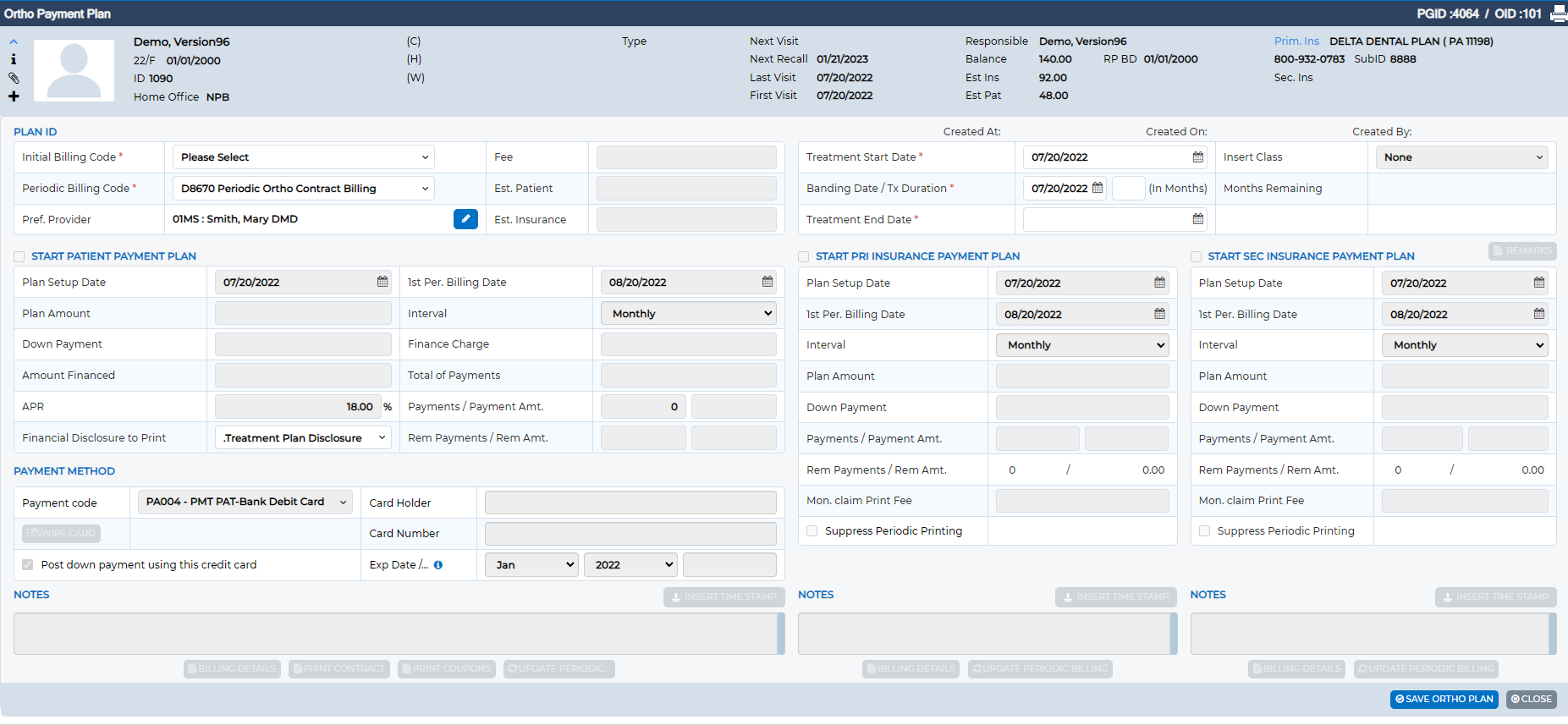
Task: Click the Exp Date info icon
Action: coord(438,565)
